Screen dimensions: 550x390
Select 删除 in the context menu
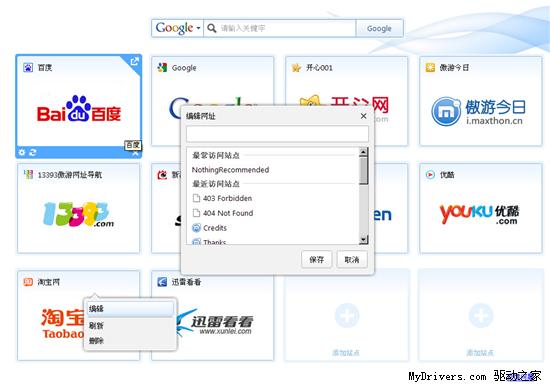pyautogui.click(x=130, y=341)
